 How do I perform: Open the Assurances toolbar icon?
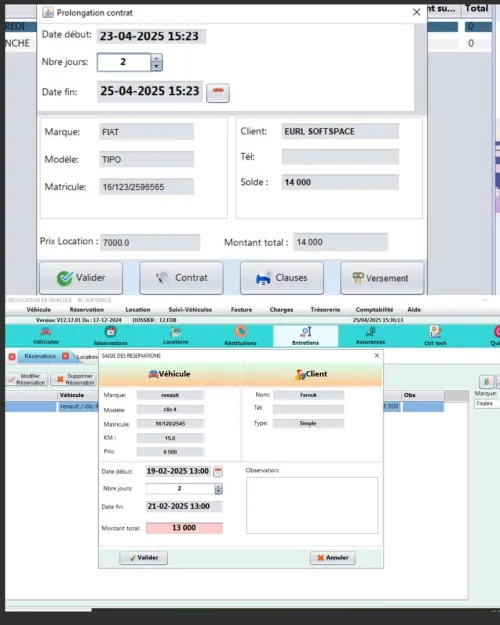pos(370,336)
